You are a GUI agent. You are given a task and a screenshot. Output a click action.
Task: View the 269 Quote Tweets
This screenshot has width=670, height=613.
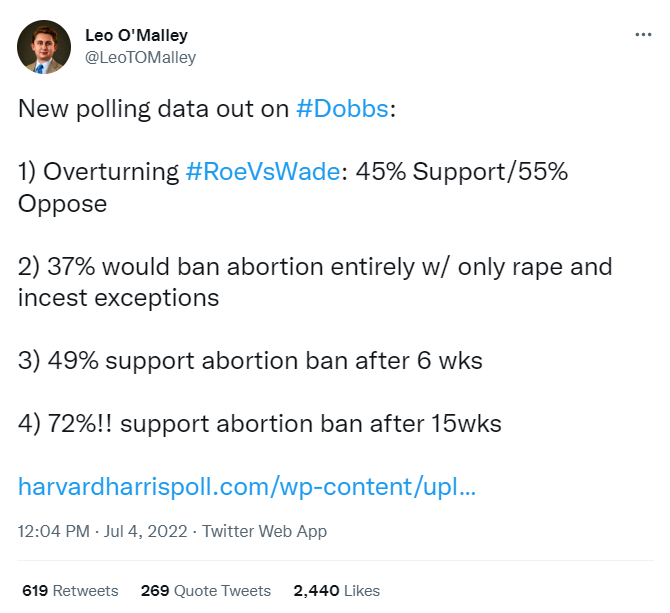point(205,590)
